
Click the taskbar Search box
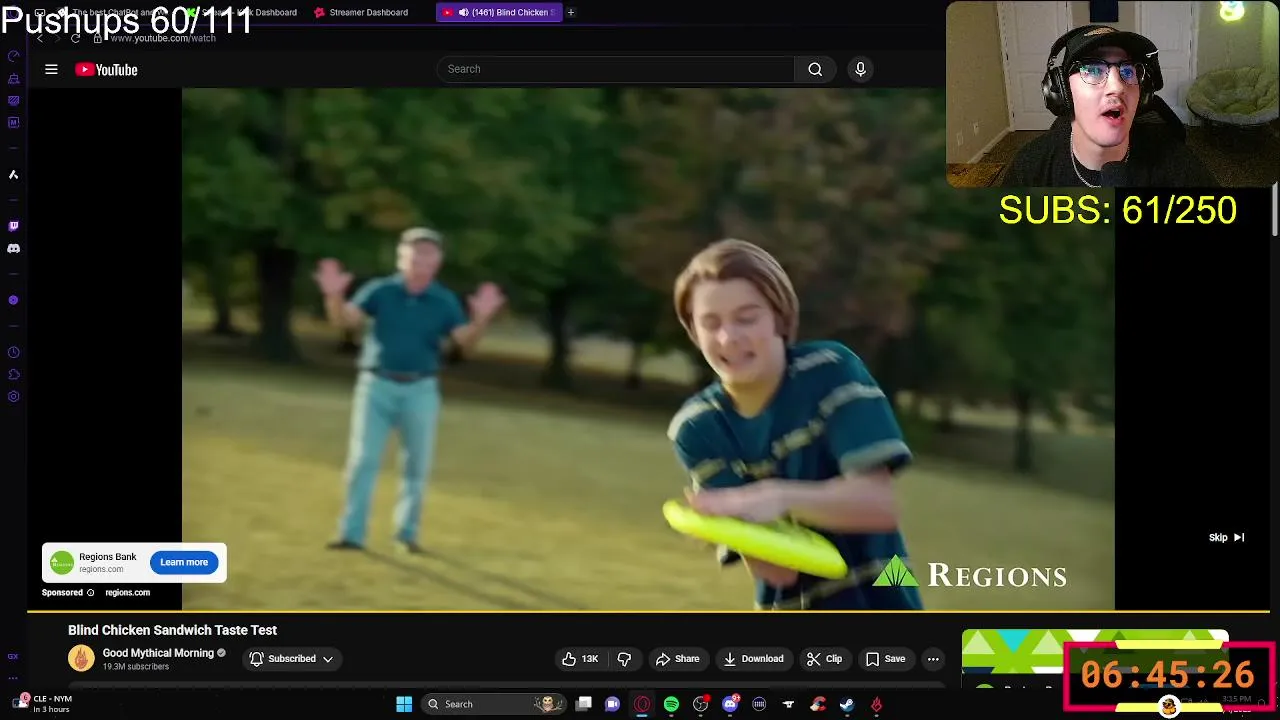pos(492,704)
